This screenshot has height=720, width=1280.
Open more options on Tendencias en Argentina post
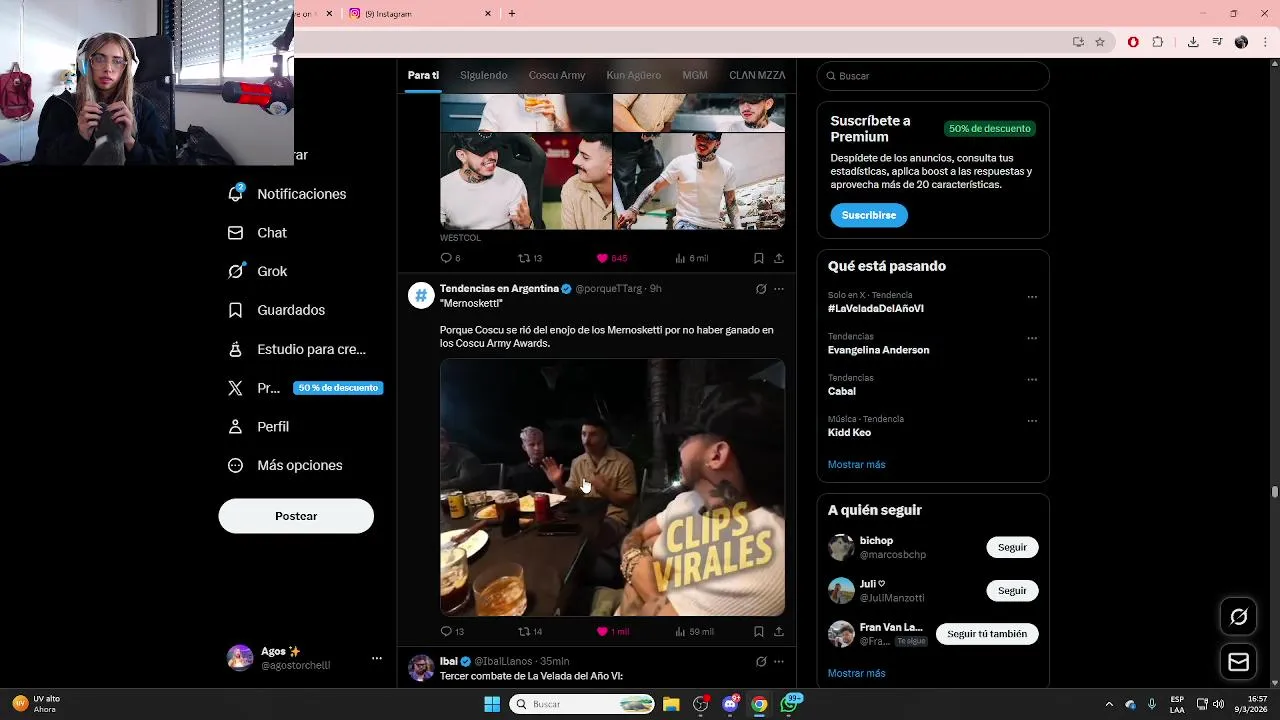tap(779, 289)
